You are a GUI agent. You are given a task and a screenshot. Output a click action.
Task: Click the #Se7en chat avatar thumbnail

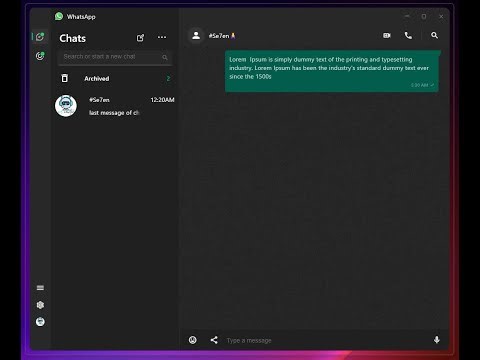coord(66,106)
